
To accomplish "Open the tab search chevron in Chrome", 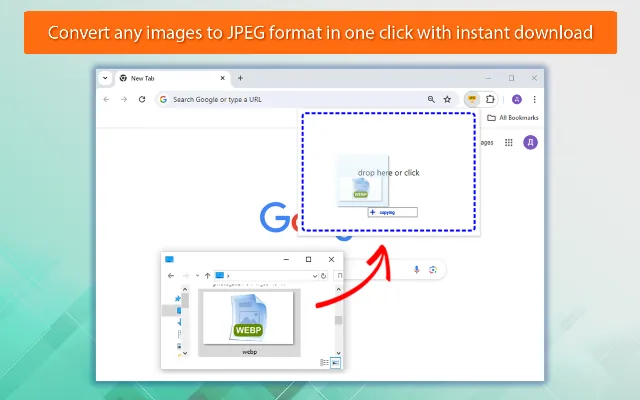I will pos(105,78).
